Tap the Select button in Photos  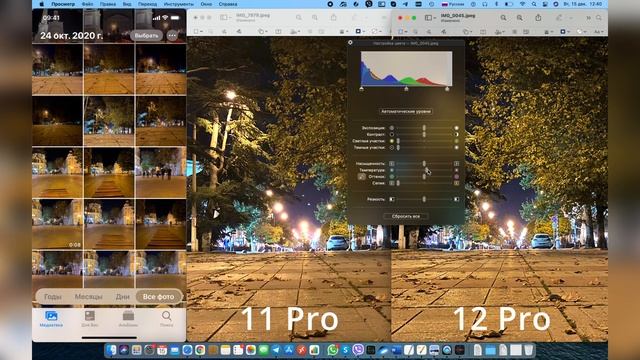click(x=146, y=36)
